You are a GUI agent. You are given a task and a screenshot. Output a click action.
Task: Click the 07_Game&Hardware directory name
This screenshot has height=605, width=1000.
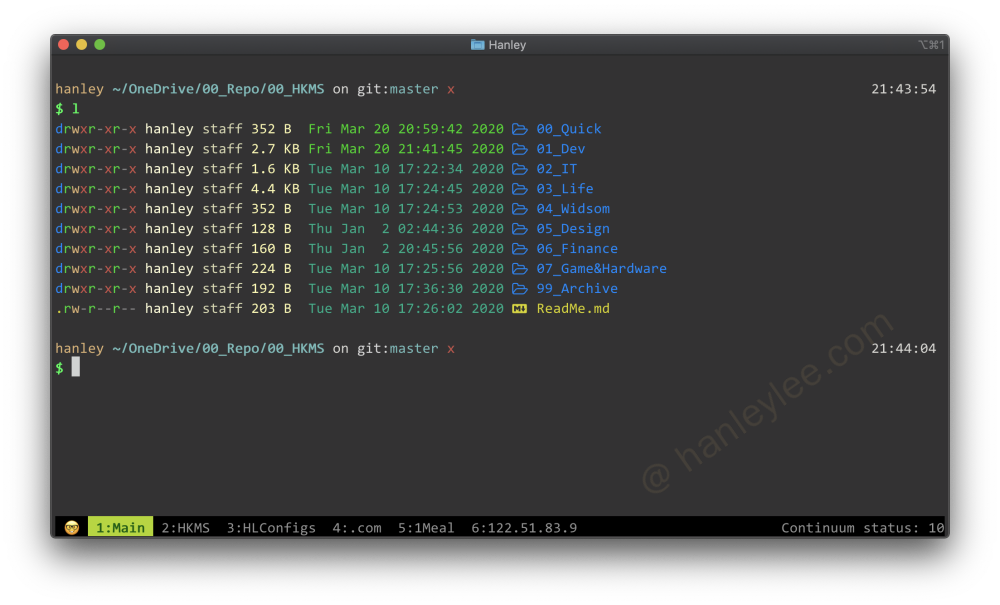coord(601,269)
